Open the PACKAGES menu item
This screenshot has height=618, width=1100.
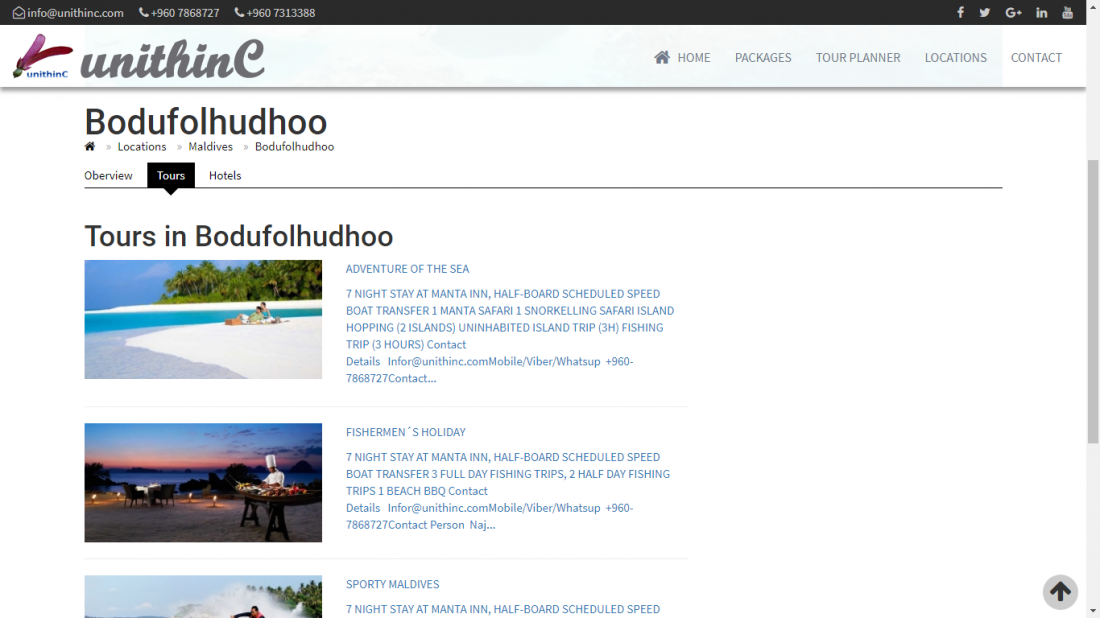(x=763, y=58)
